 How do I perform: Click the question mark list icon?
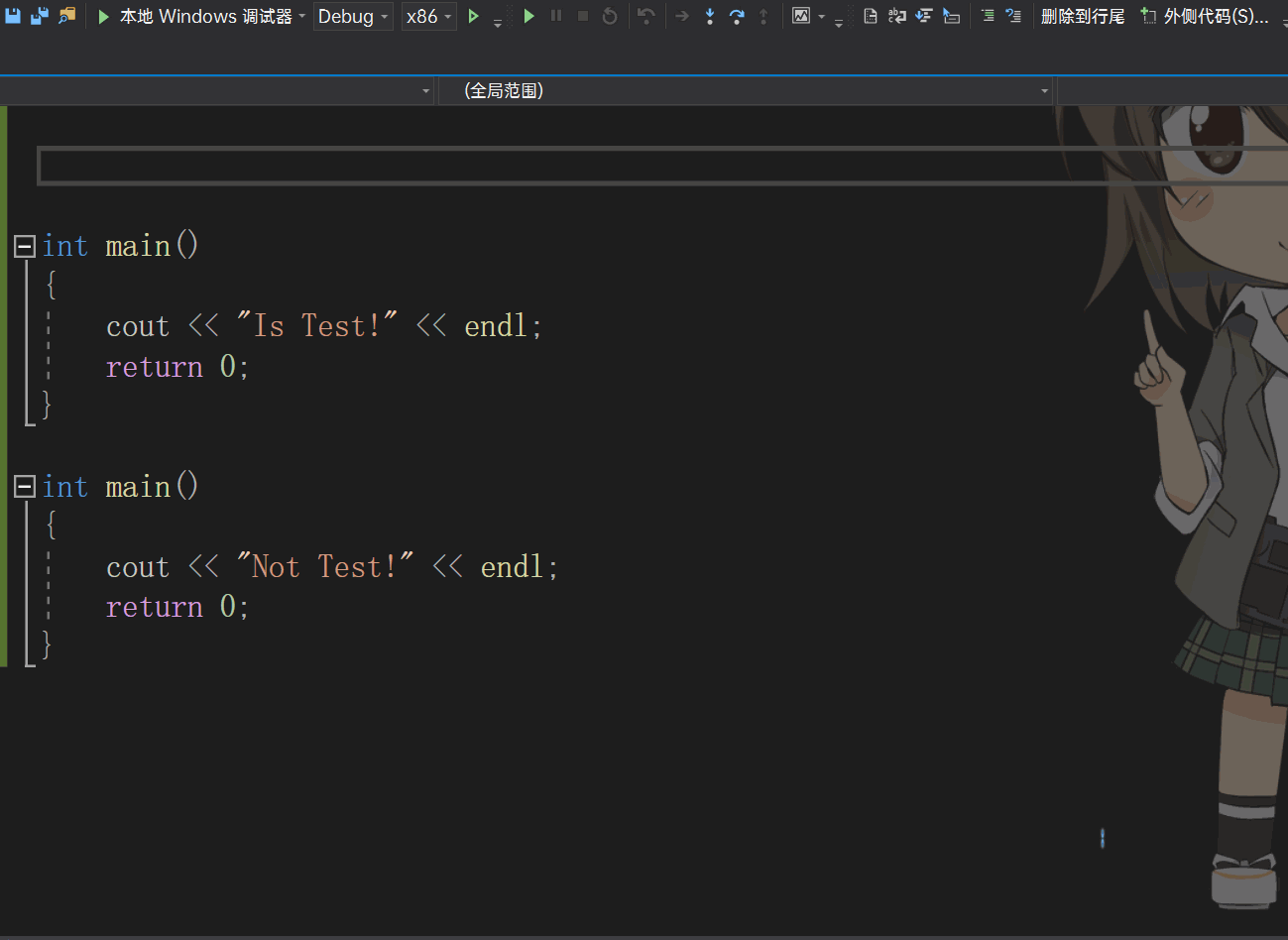(x=1013, y=16)
